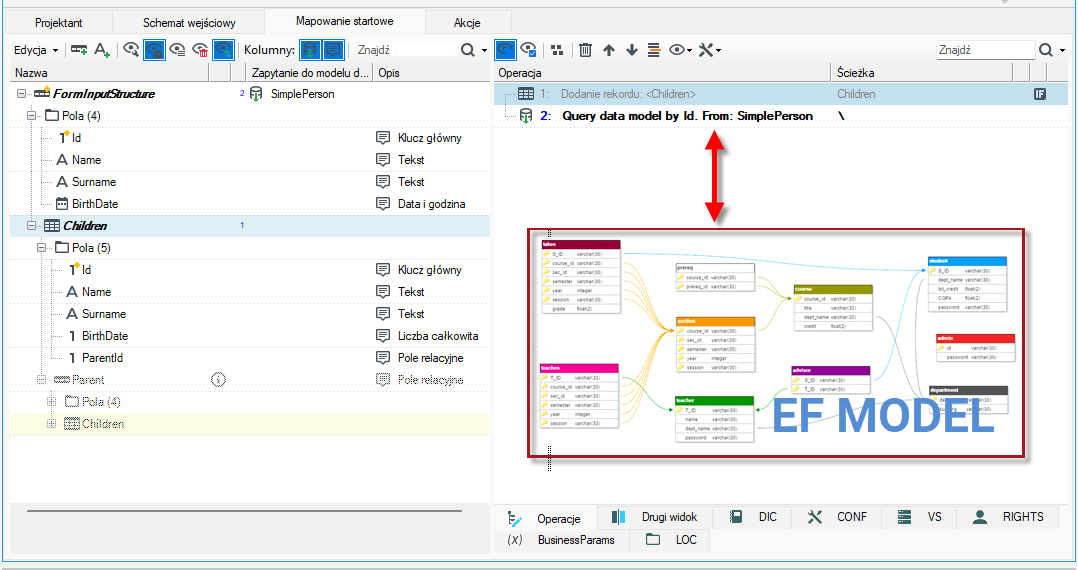
Task: Open dropdown arrow next to left search icon
Action: (484, 50)
